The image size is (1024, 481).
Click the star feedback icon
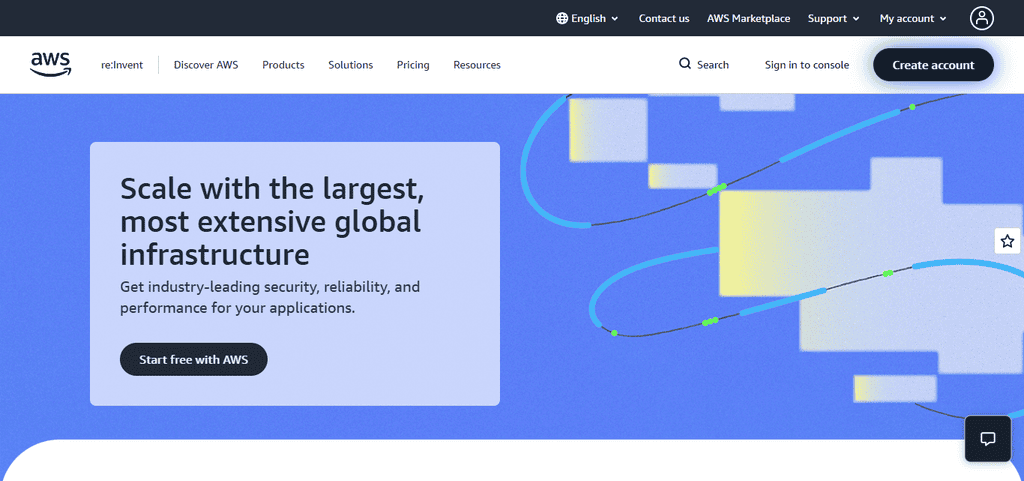[1008, 241]
